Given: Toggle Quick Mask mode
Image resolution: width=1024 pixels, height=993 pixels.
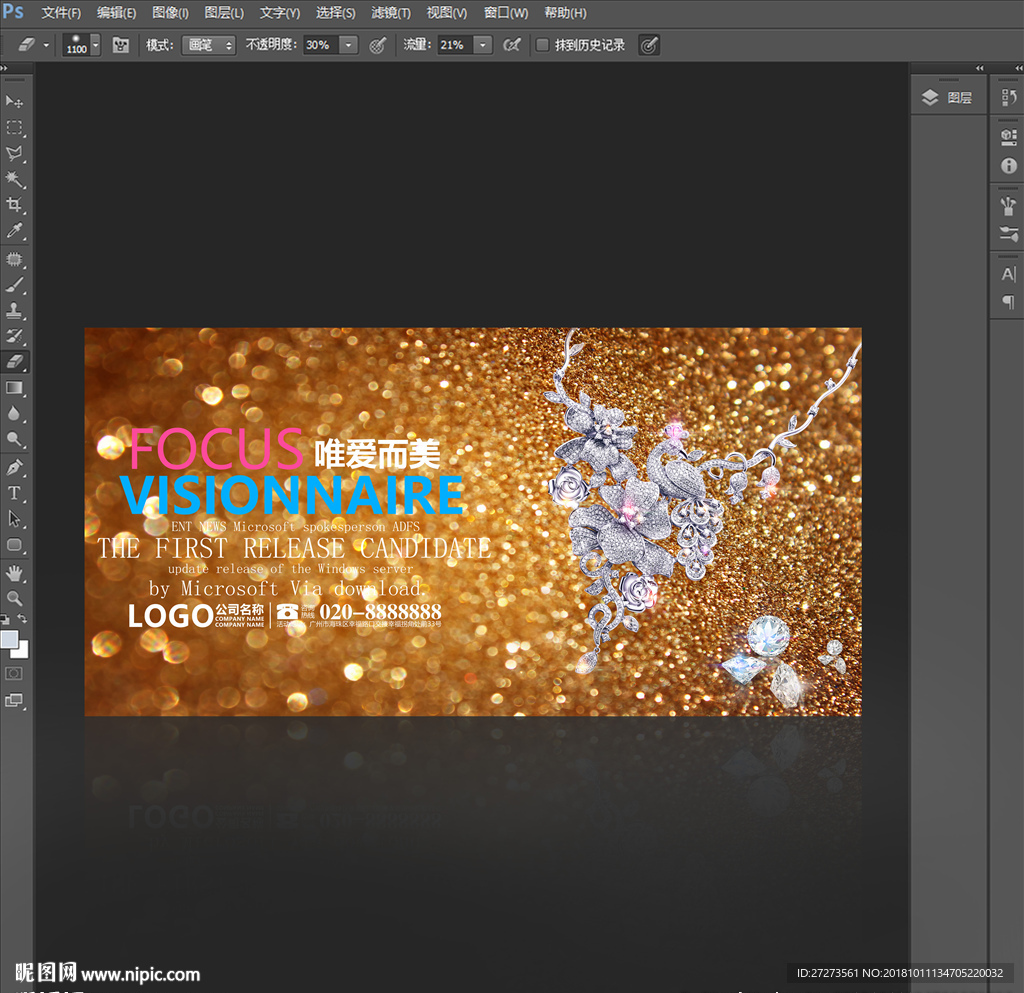Looking at the screenshot, I should [x=14, y=673].
